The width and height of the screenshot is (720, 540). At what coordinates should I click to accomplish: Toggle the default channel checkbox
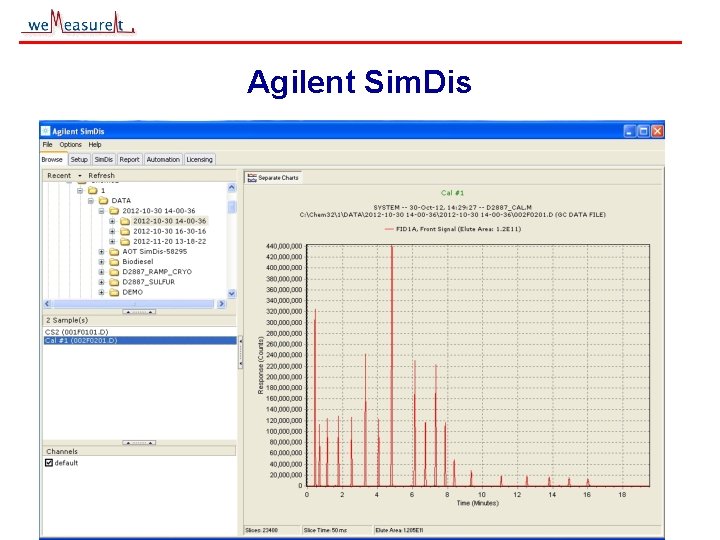49,463
